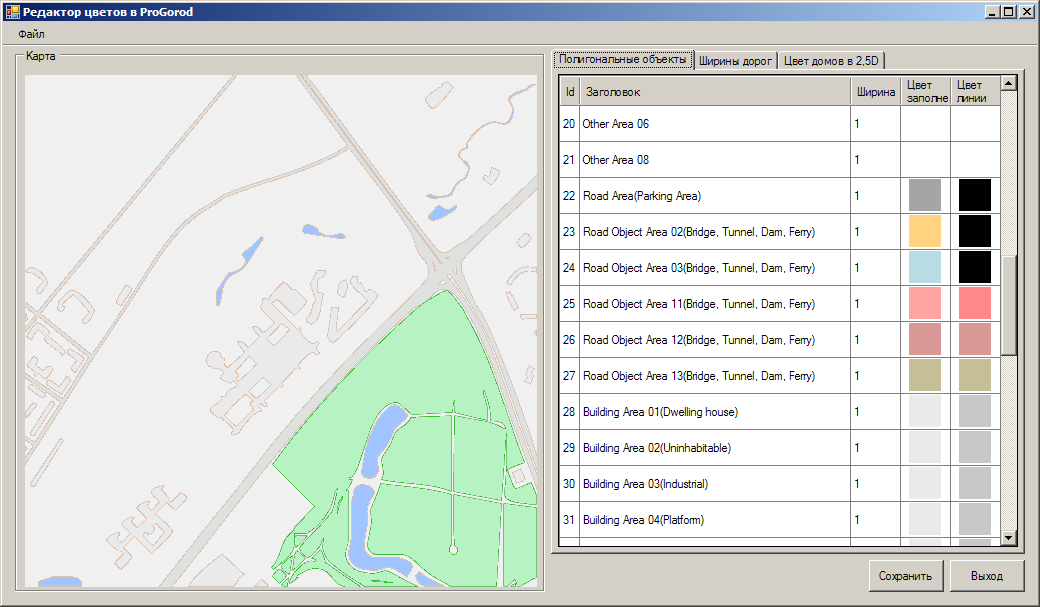Choose line color for Road Object Area 13
The width and height of the screenshot is (1040, 607).
point(974,375)
